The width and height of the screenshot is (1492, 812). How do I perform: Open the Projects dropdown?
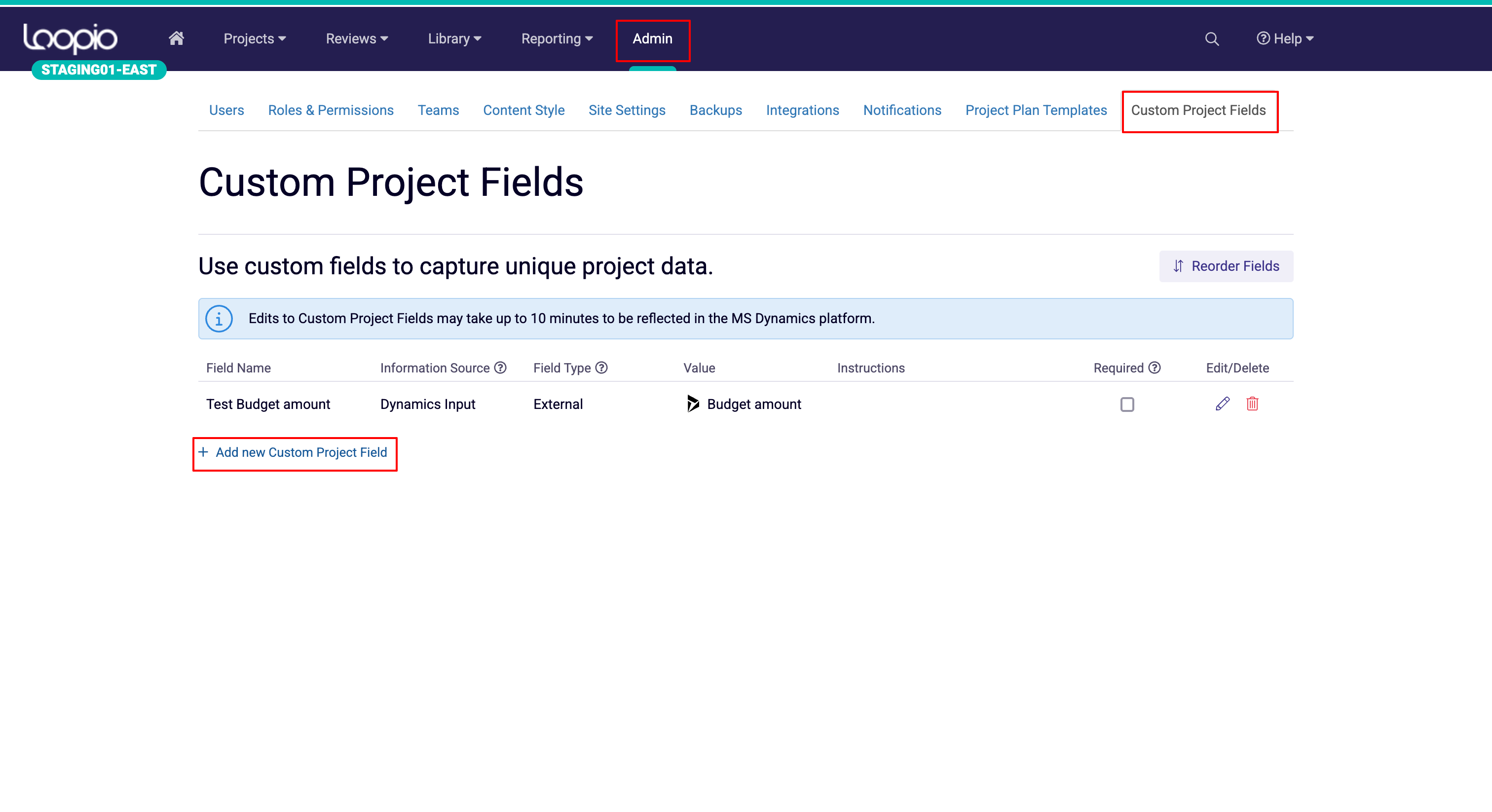pos(254,38)
